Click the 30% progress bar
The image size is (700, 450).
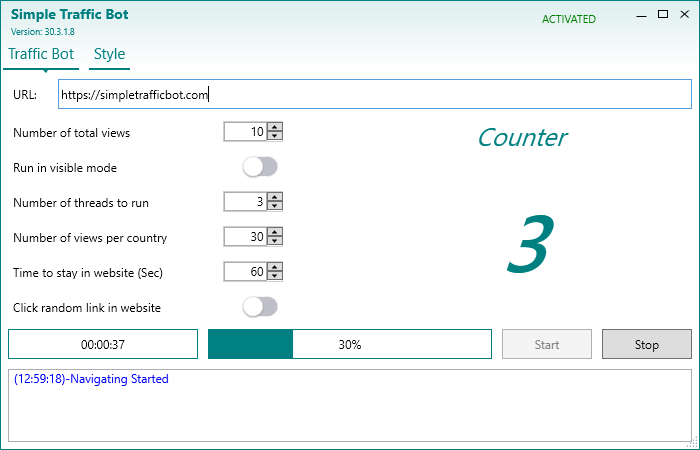click(x=349, y=344)
